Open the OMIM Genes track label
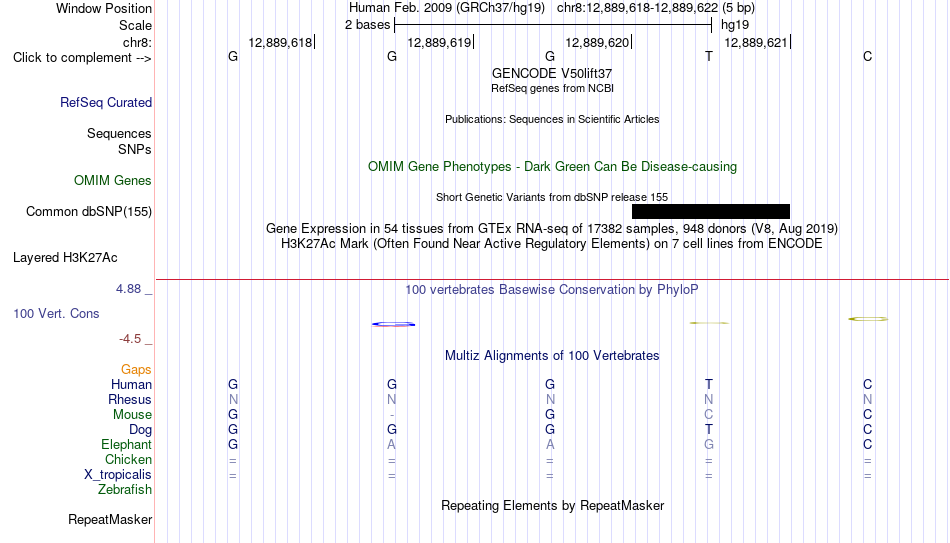Image resolution: width=950 pixels, height=543 pixels. click(113, 181)
